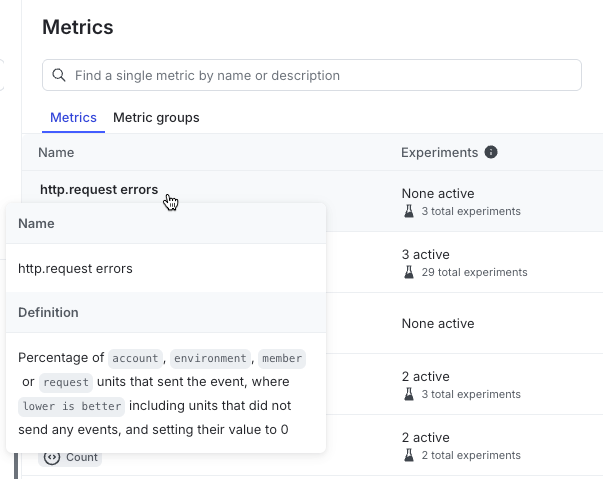Click 'http.request errors' name inside the popover
Image resolution: width=603 pixels, height=479 pixels.
click(75, 268)
